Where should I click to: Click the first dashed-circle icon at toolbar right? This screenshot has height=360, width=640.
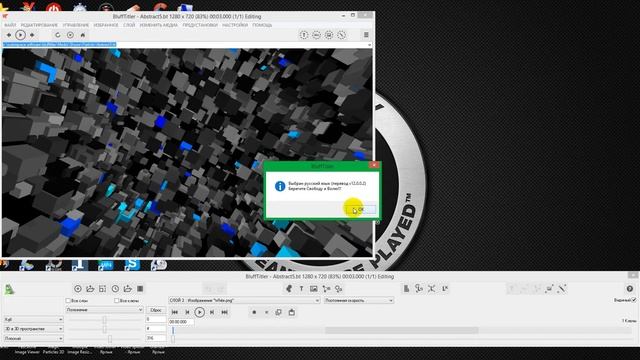[x=304, y=35]
